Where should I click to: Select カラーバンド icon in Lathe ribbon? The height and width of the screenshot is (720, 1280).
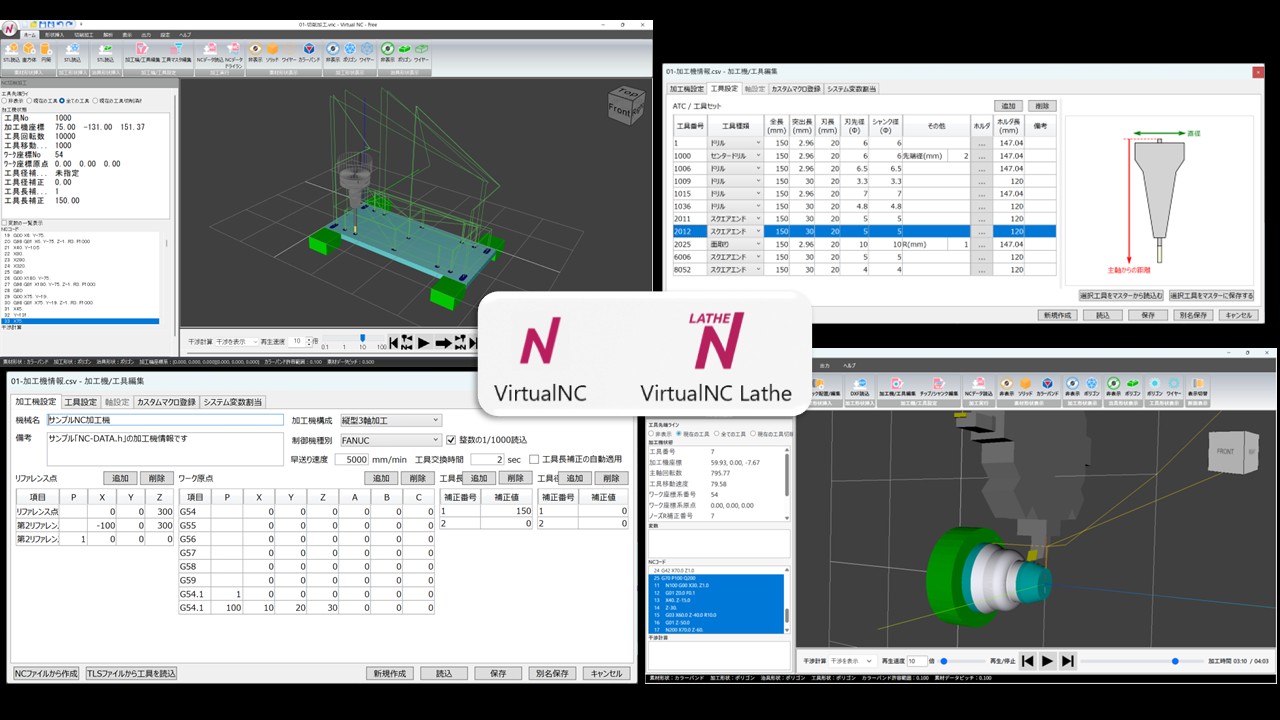1046,386
